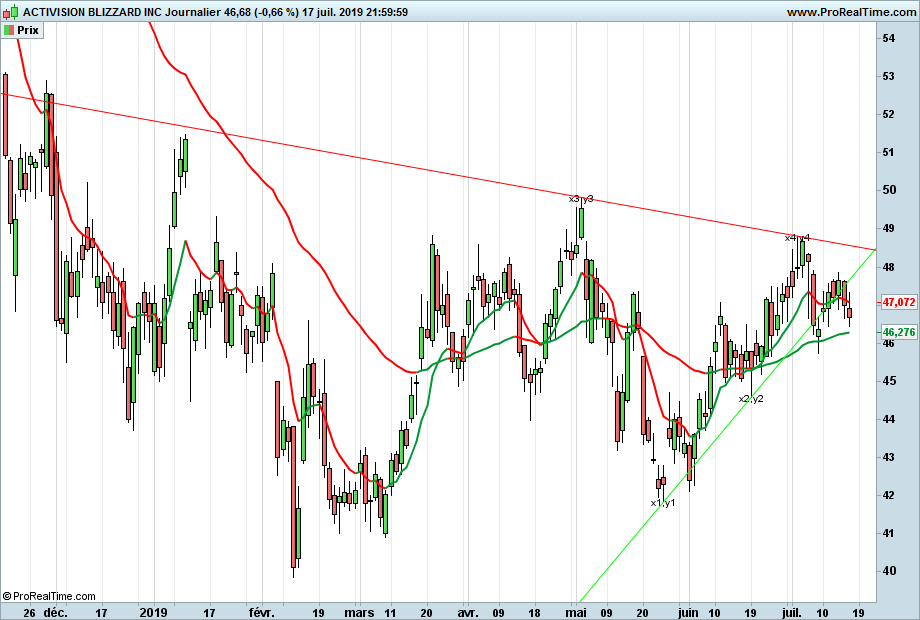Click the ACTIVISION BLIZZARD INC chart title

coord(92,12)
